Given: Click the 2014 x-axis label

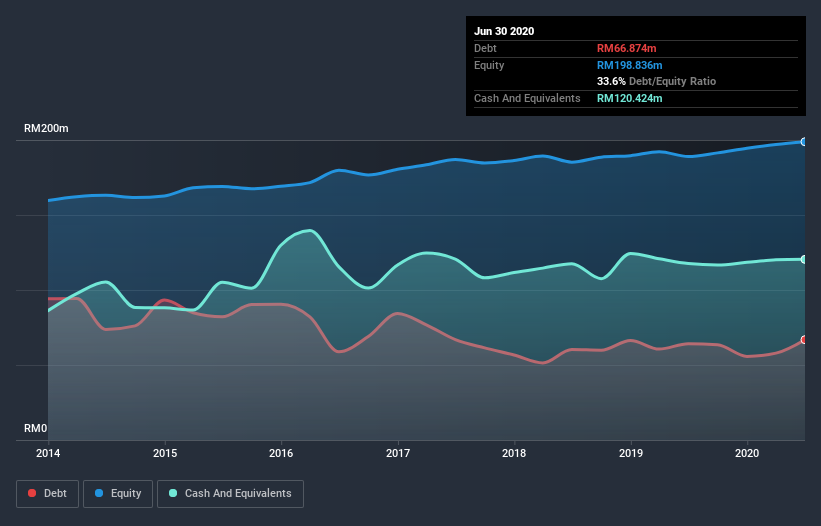Looking at the screenshot, I should (48, 453).
